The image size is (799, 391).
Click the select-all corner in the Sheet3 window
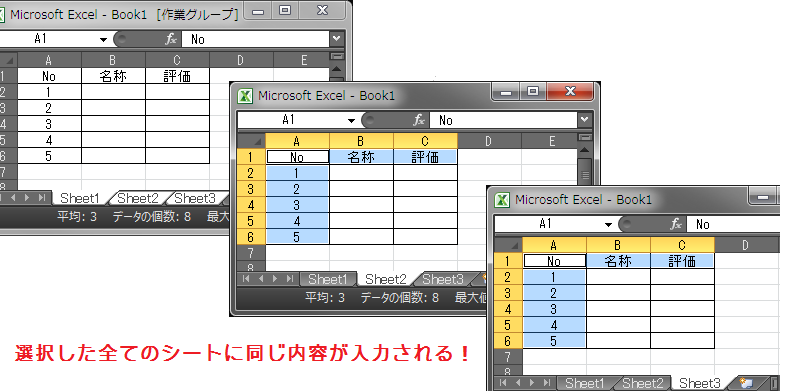(509, 245)
